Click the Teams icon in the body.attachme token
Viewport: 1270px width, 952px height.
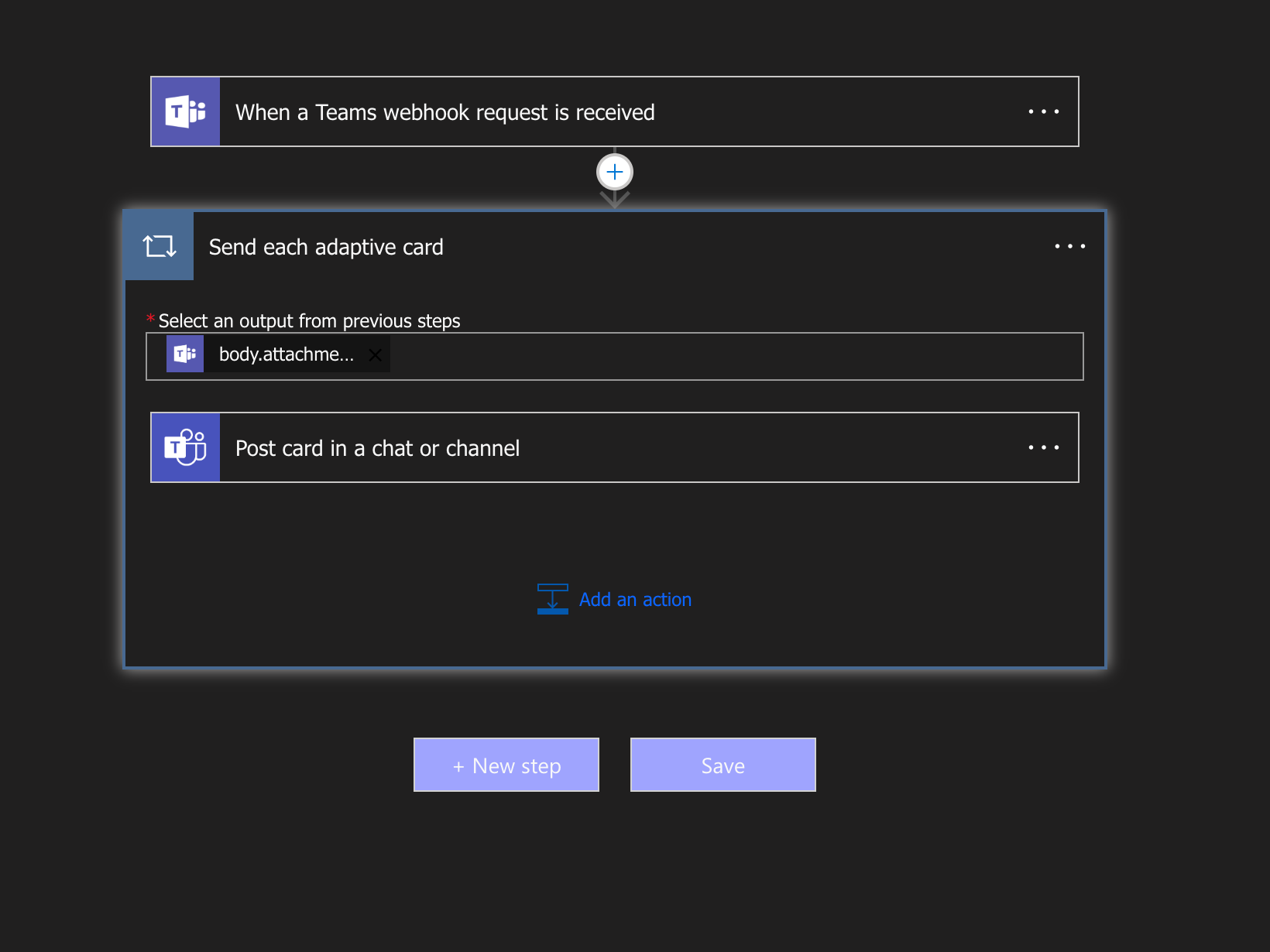tap(185, 354)
